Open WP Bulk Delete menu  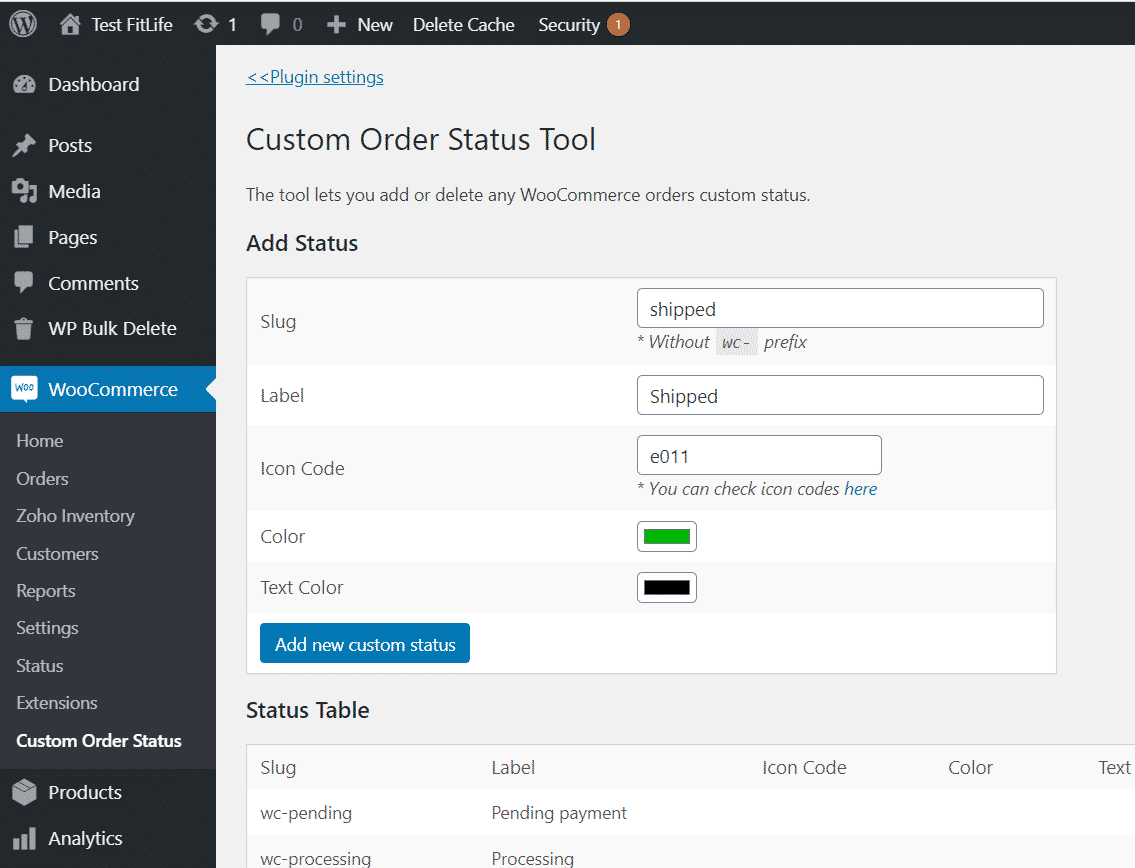(x=112, y=329)
